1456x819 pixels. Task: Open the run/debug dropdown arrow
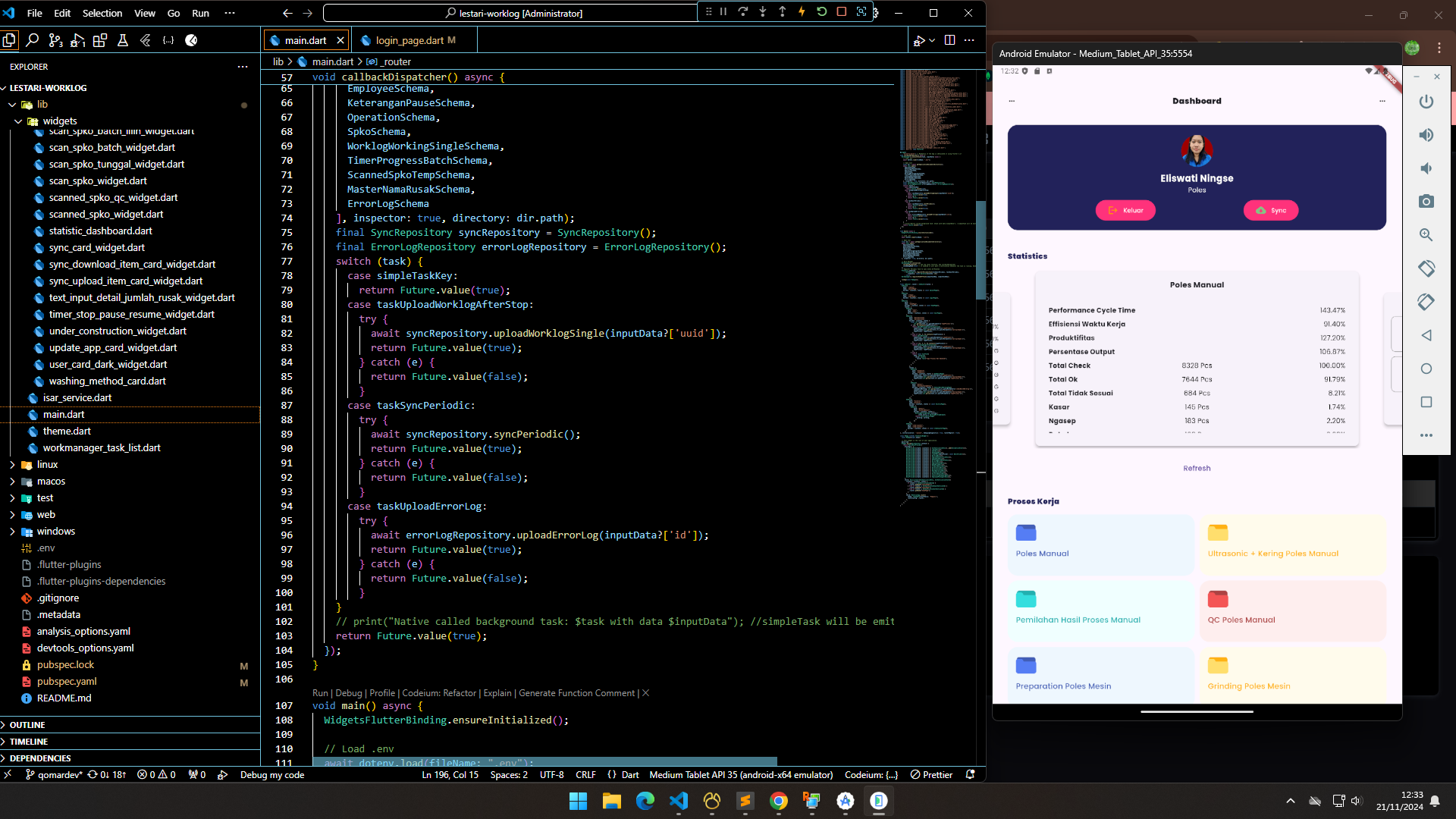tap(932, 40)
